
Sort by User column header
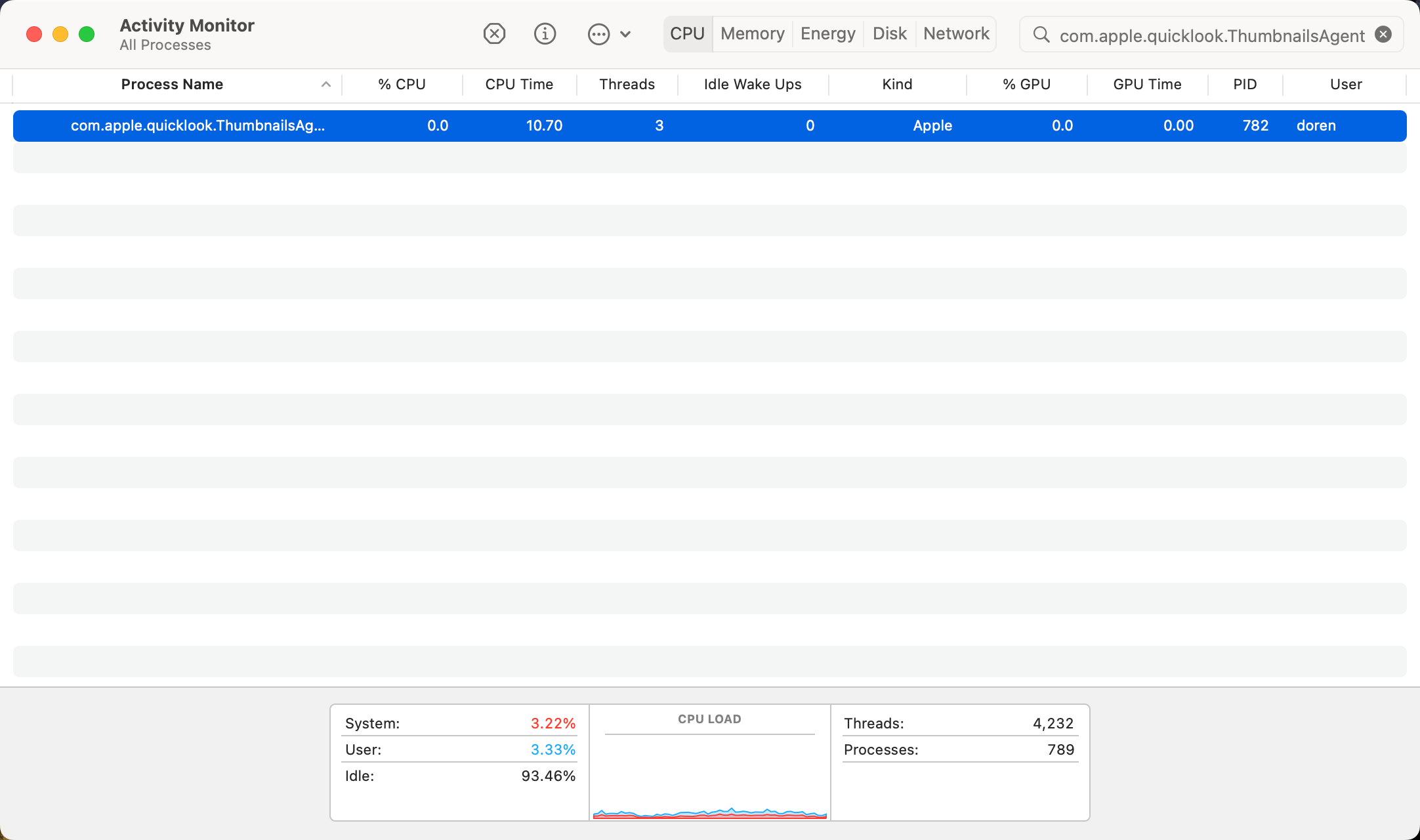tap(1346, 84)
